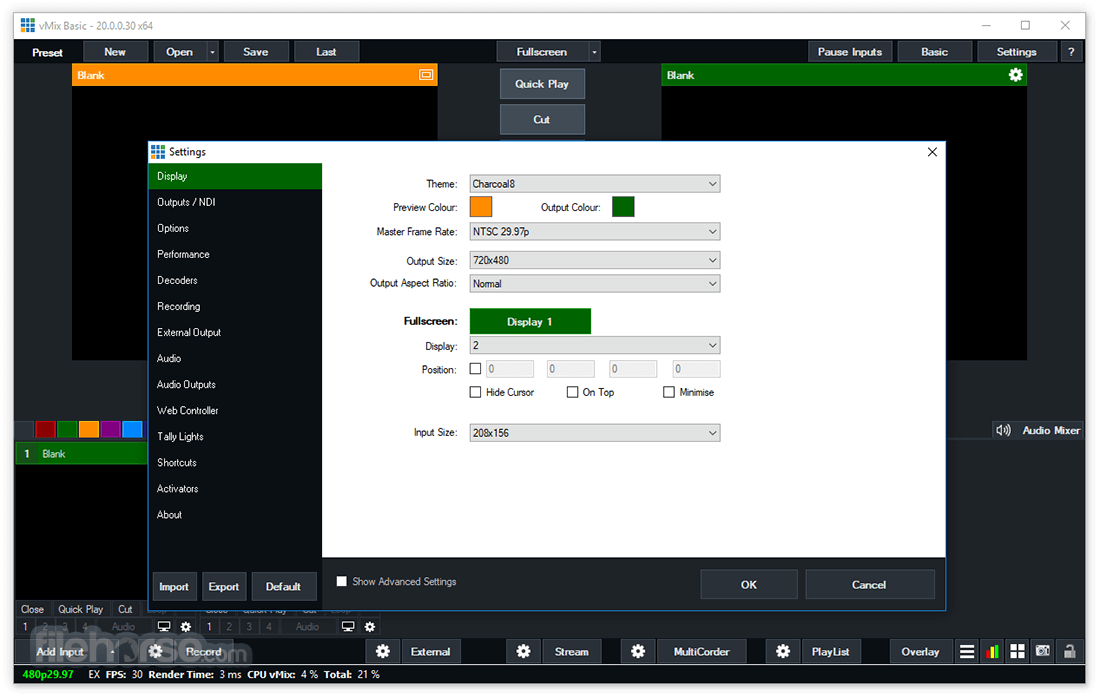Viewport: 1100px width, 698px height.
Task: Tick the Position checkbox
Action: click(x=475, y=369)
